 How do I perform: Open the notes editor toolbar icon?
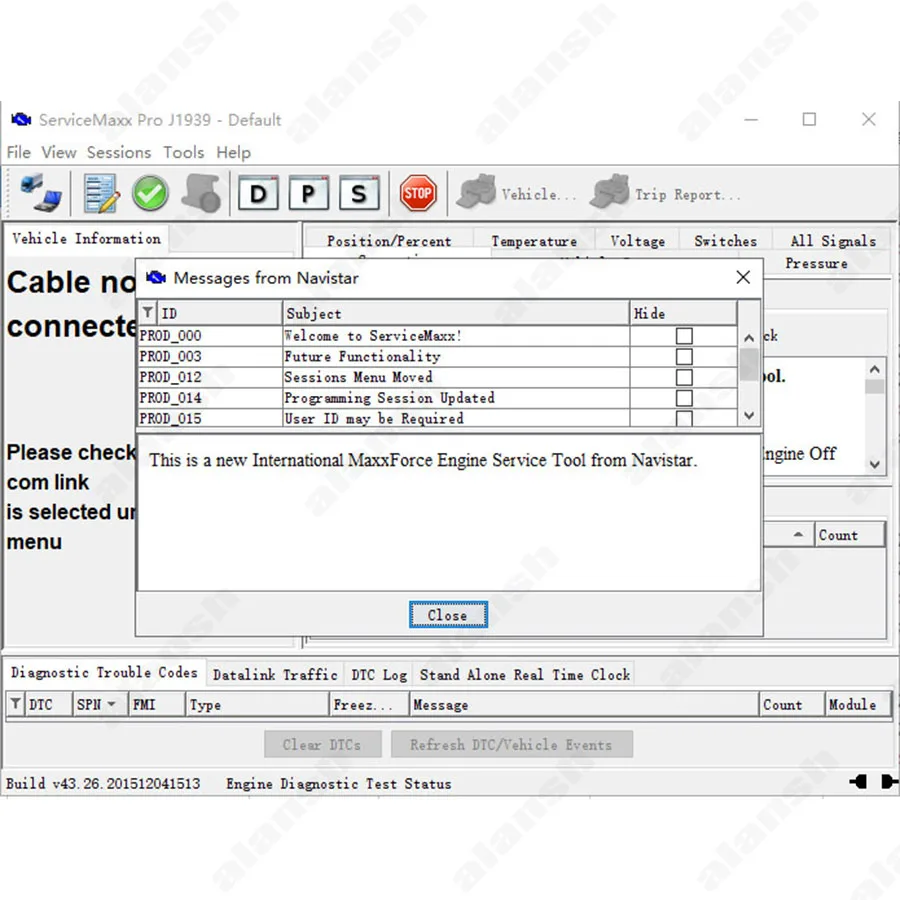tap(101, 193)
